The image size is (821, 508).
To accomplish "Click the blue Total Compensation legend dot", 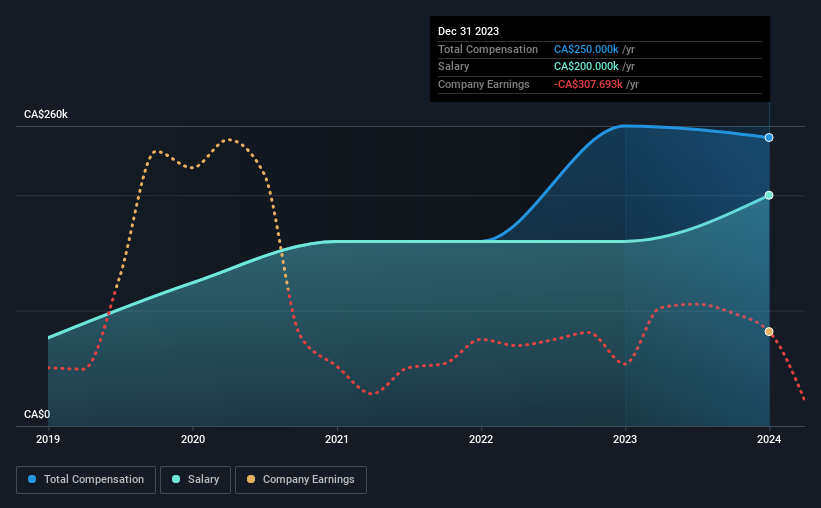I will coord(32,479).
